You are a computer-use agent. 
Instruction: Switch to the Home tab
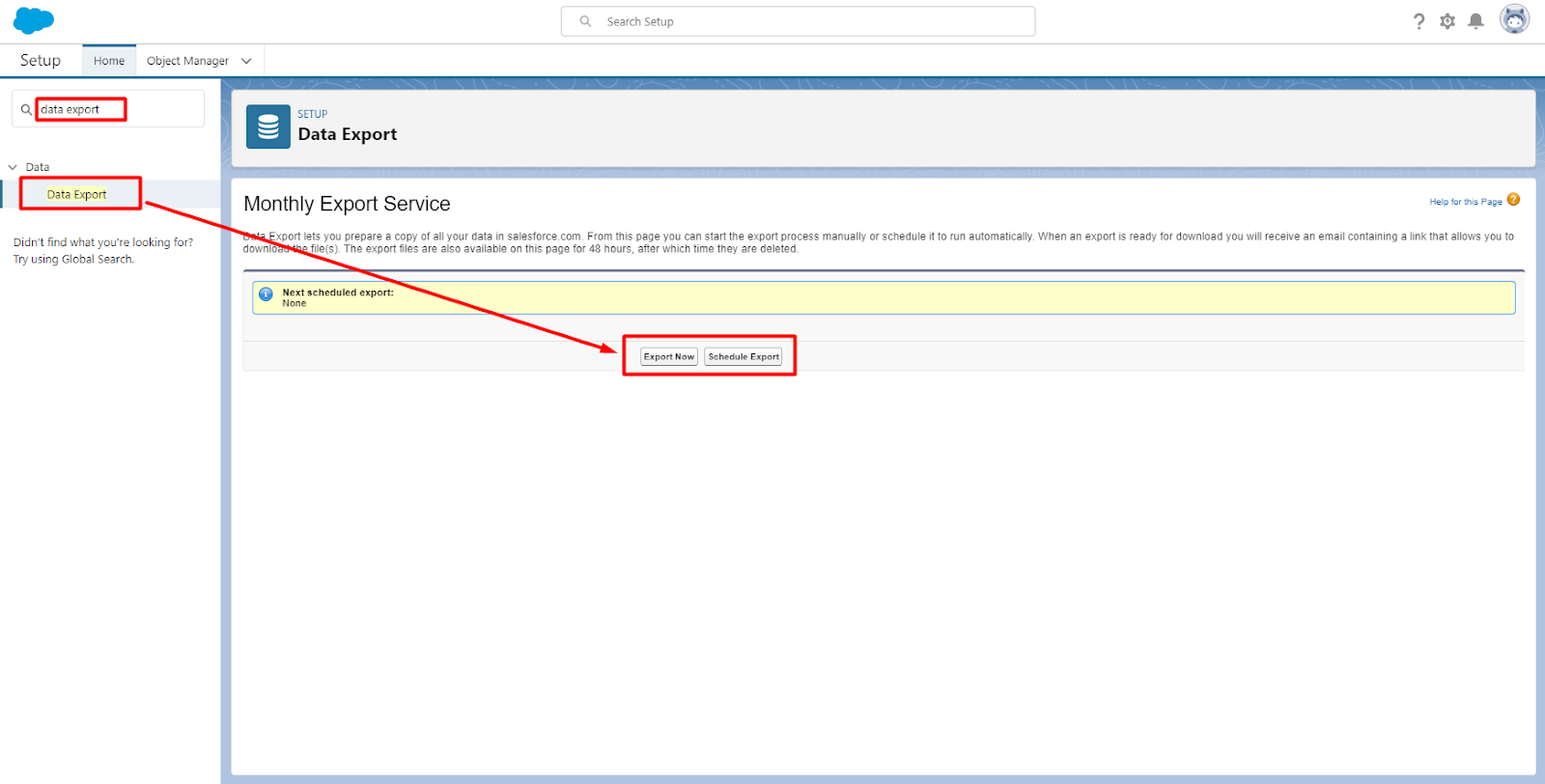(x=109, y=61)
